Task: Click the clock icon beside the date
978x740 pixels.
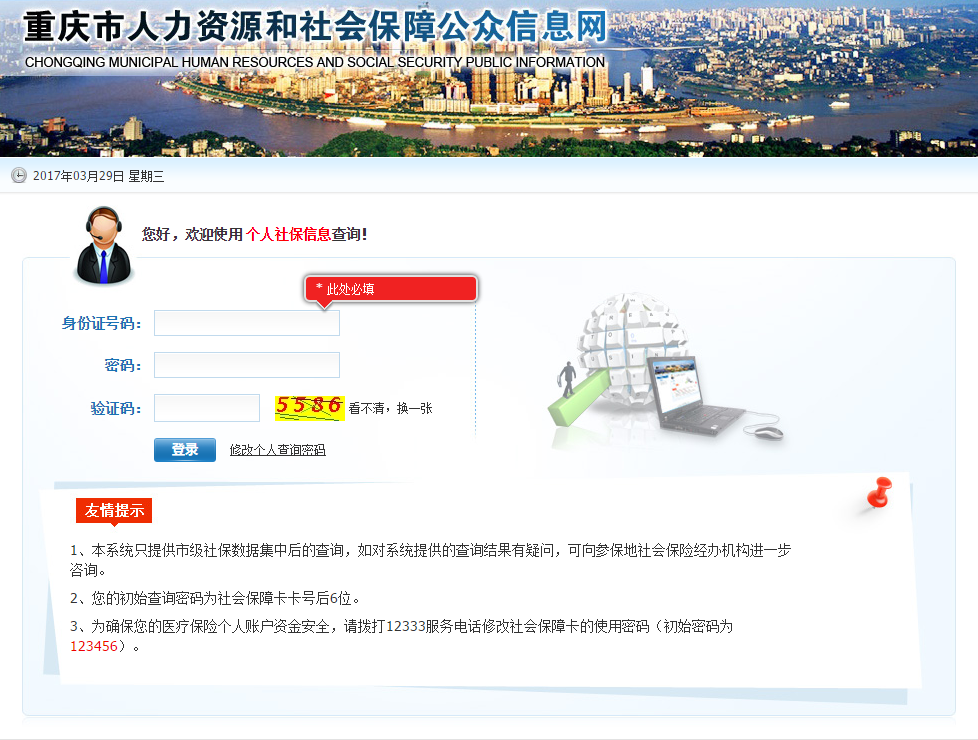Action: [x=19, y=176]
